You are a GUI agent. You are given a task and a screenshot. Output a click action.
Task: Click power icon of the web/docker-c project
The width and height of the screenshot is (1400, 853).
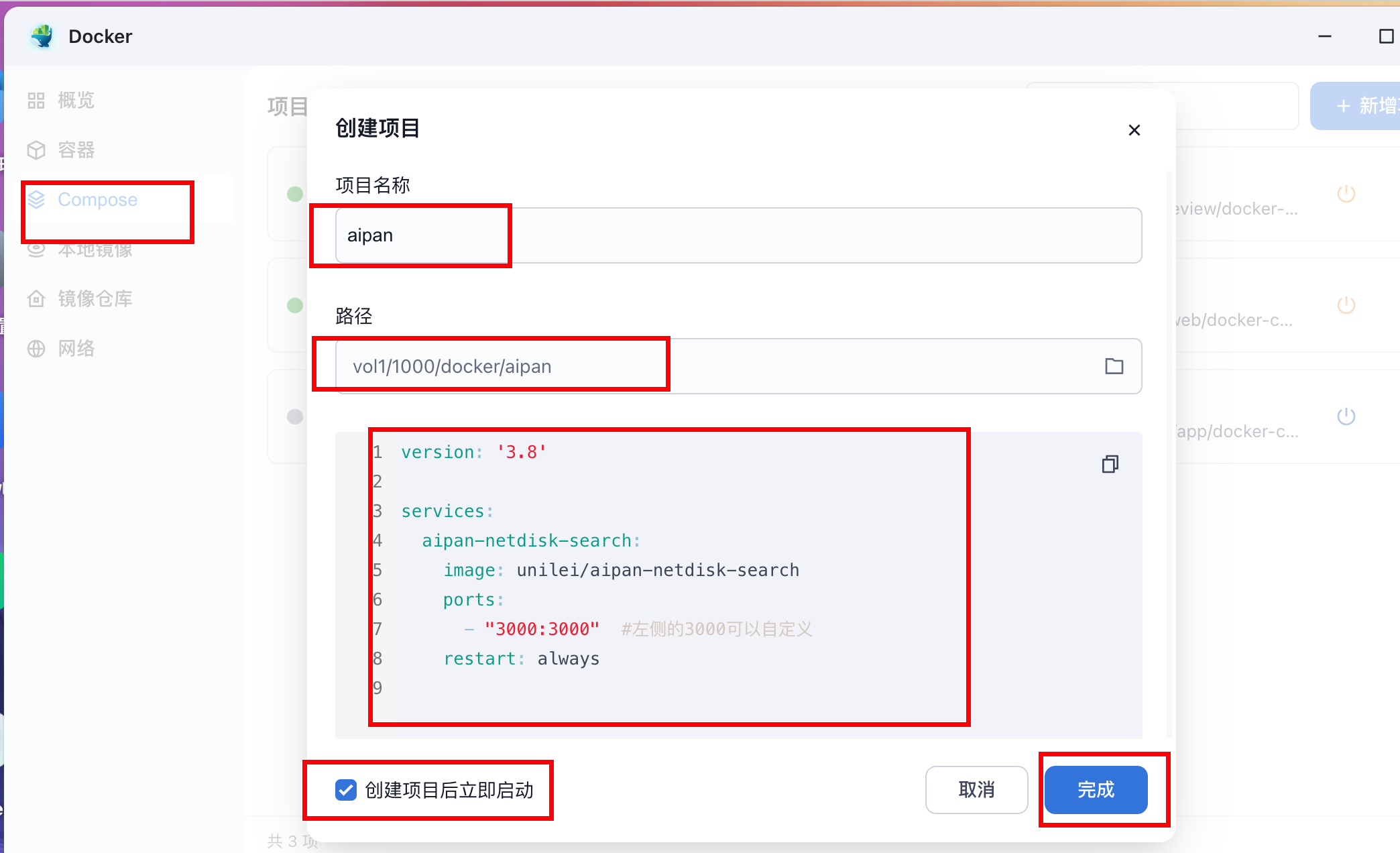1346,305
